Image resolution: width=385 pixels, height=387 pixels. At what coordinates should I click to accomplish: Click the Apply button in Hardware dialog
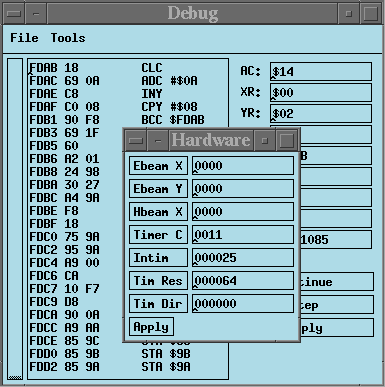click(151, 327)
